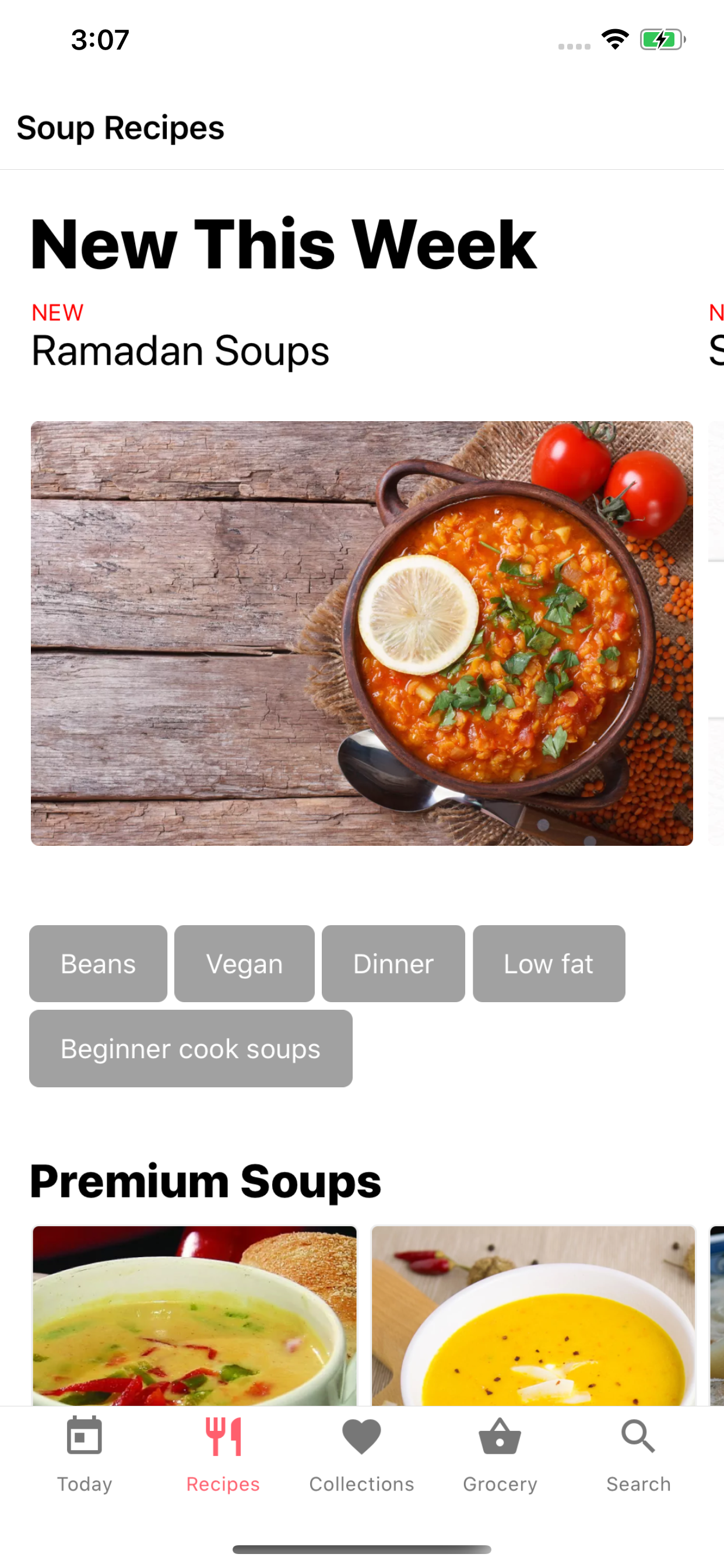View the yellow cream soup premium card
724x1568 pixels.
tap(533, 1315)
